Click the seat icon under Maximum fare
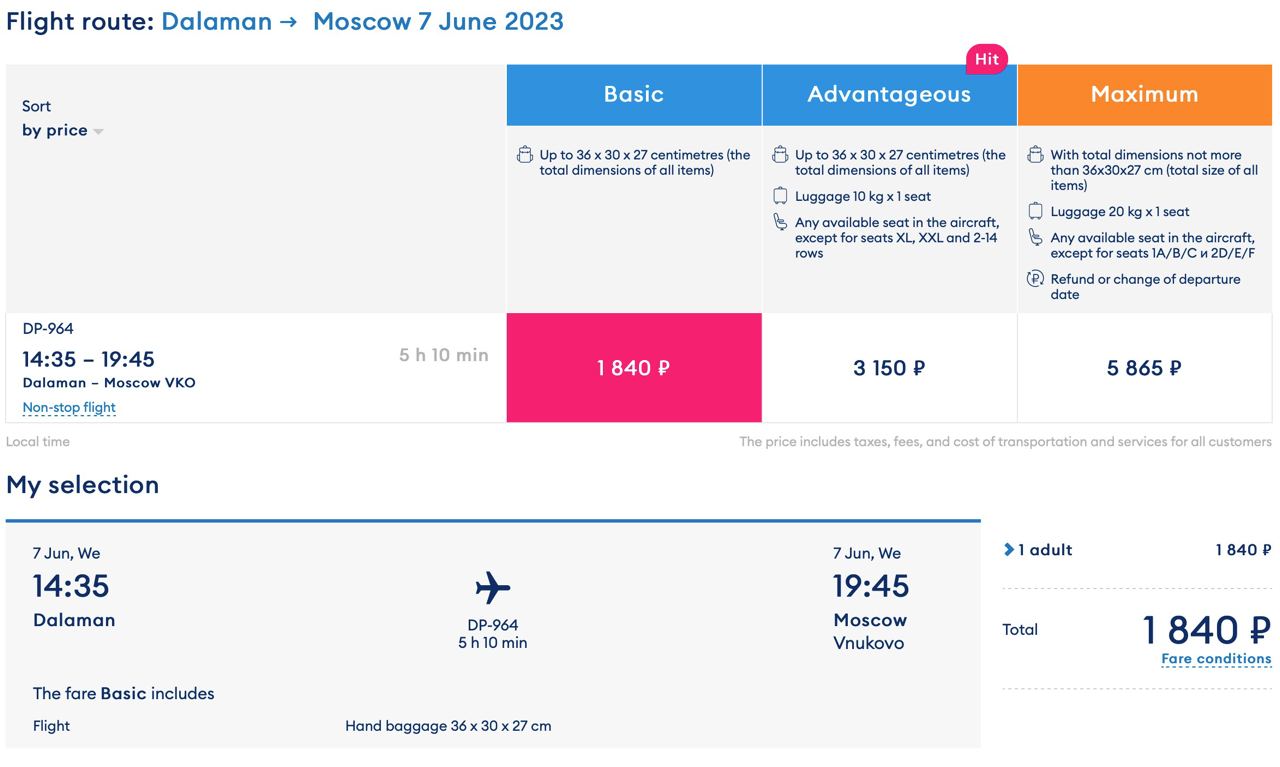The image size is (1280, 767). coord(1035,237)
